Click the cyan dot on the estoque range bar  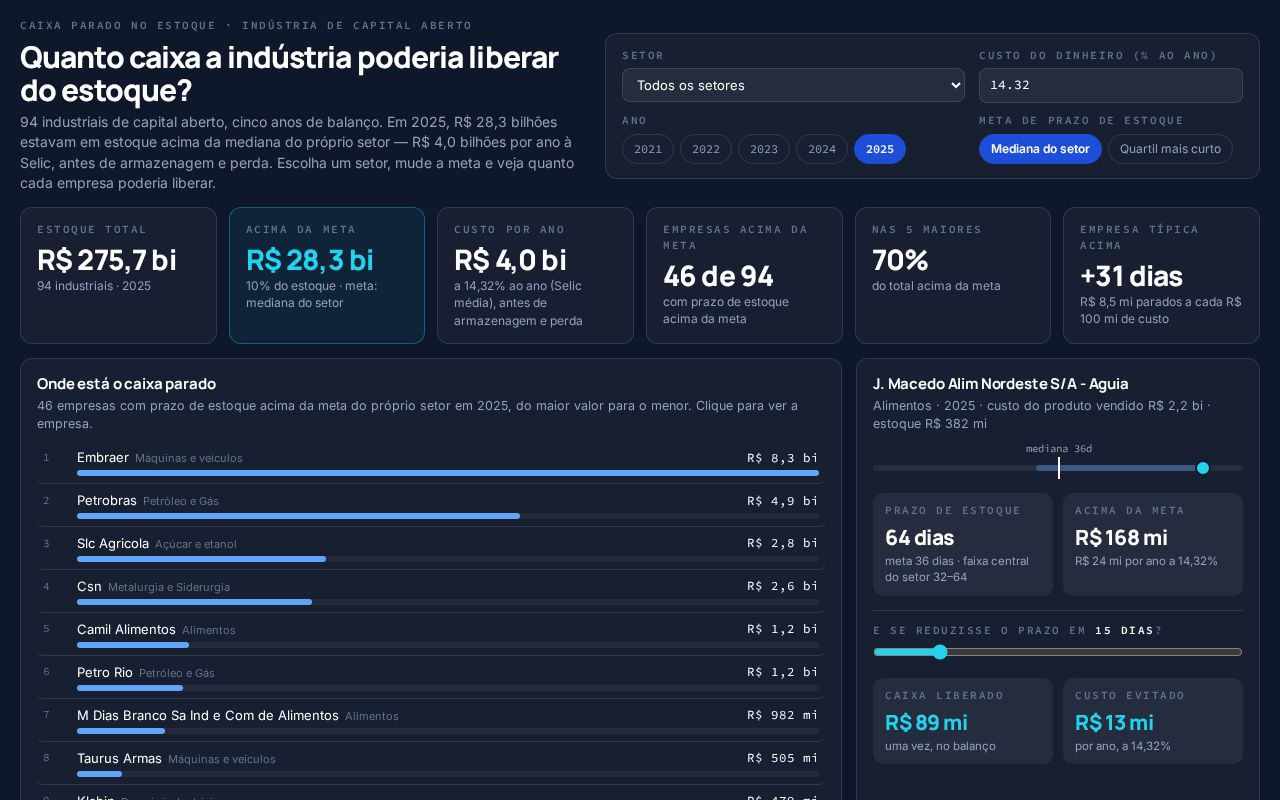[x=1203, y=468]
